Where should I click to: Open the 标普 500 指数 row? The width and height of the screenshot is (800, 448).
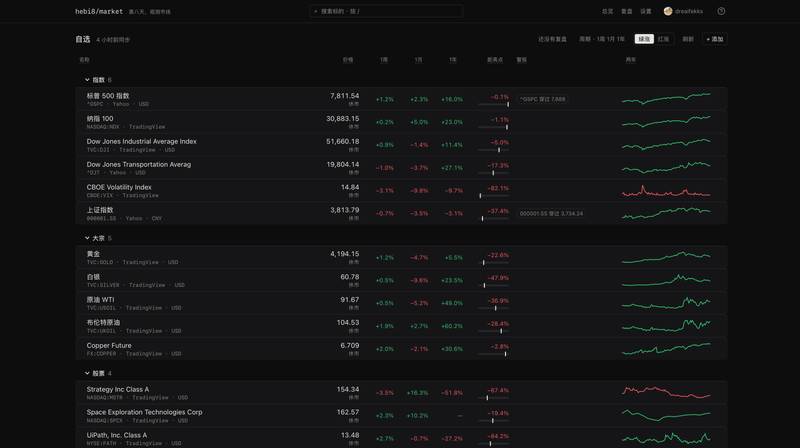[x=401, y=99]
